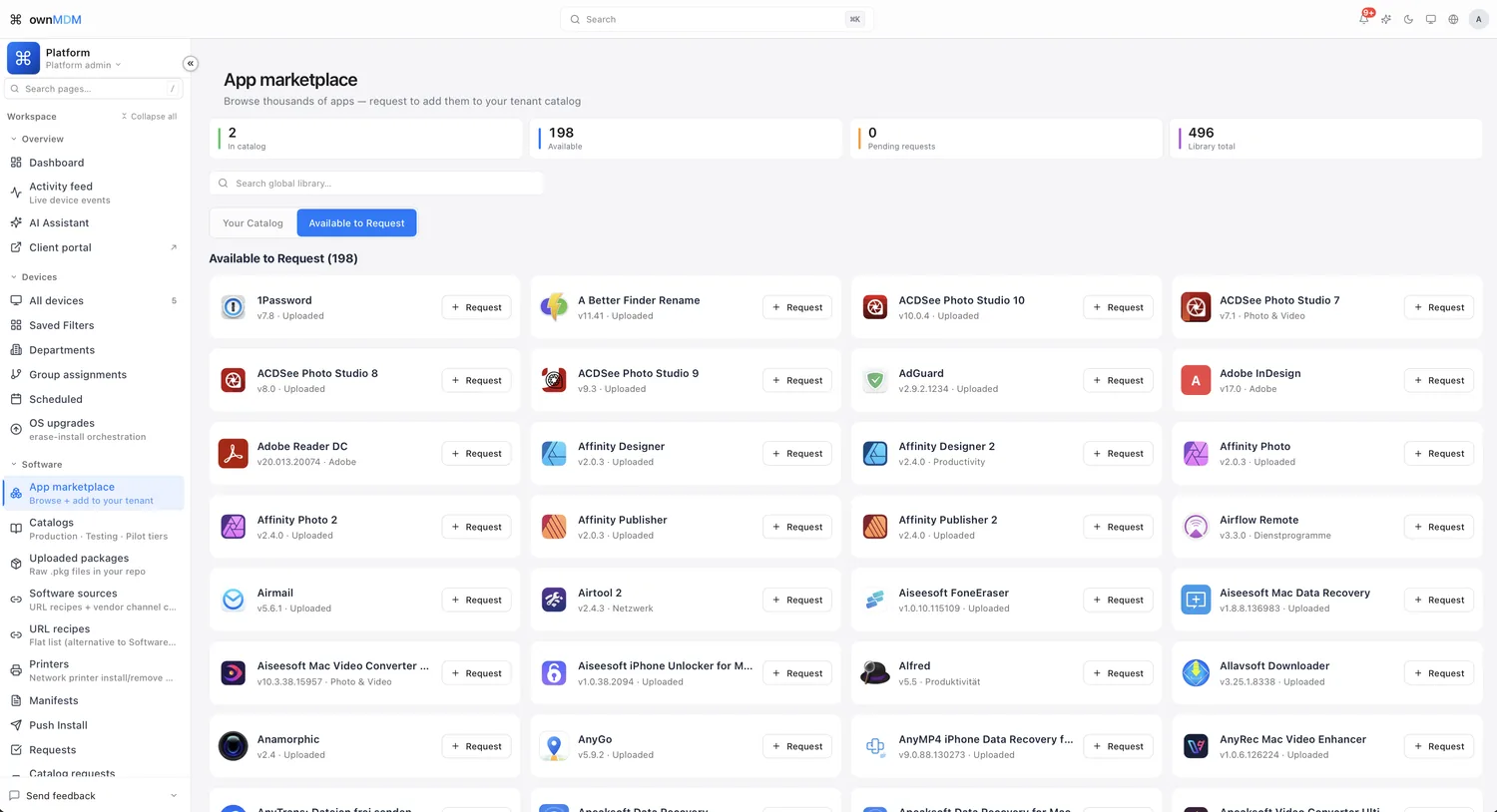Collapse the sidebar with the double-chevron button
The width and height of the screenshot is (1497, 812).
[x=190, y=64]
